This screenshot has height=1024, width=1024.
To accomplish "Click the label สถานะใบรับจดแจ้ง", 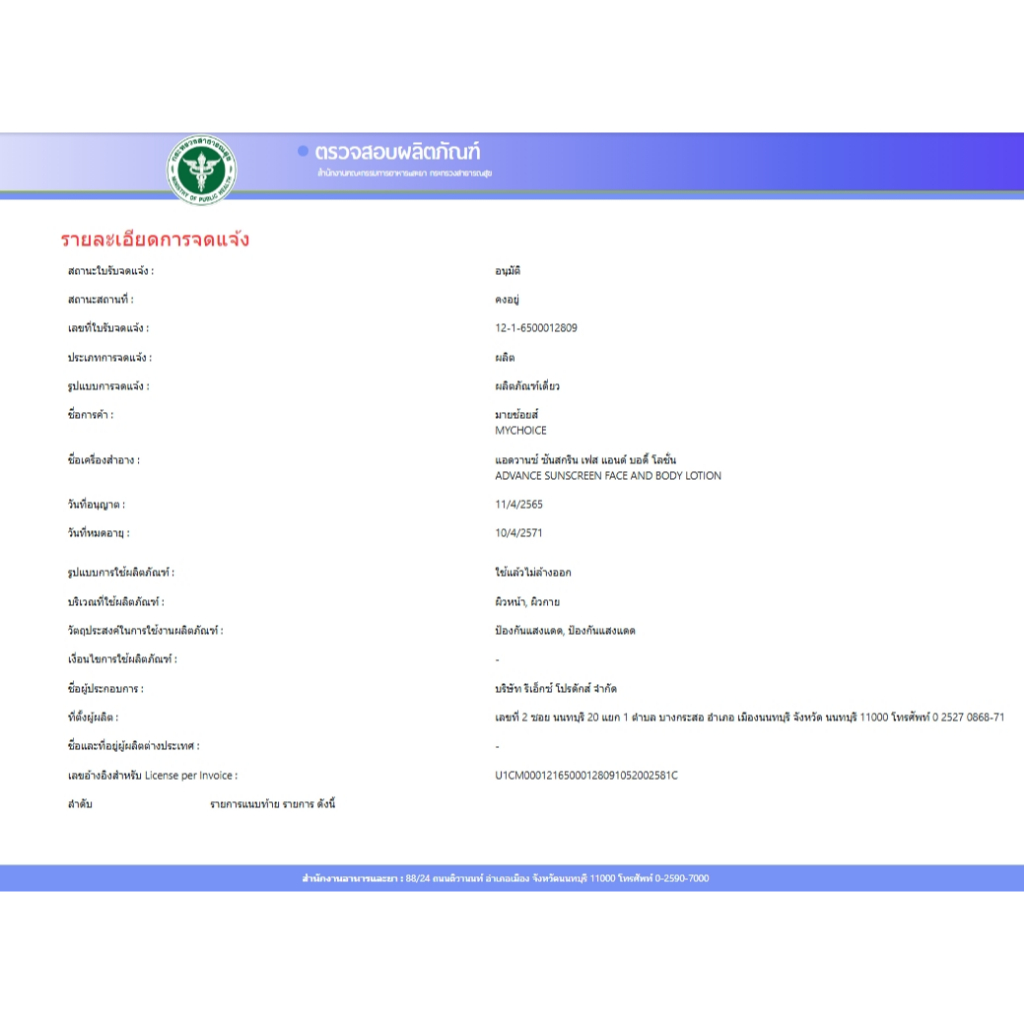I will 111,271.
